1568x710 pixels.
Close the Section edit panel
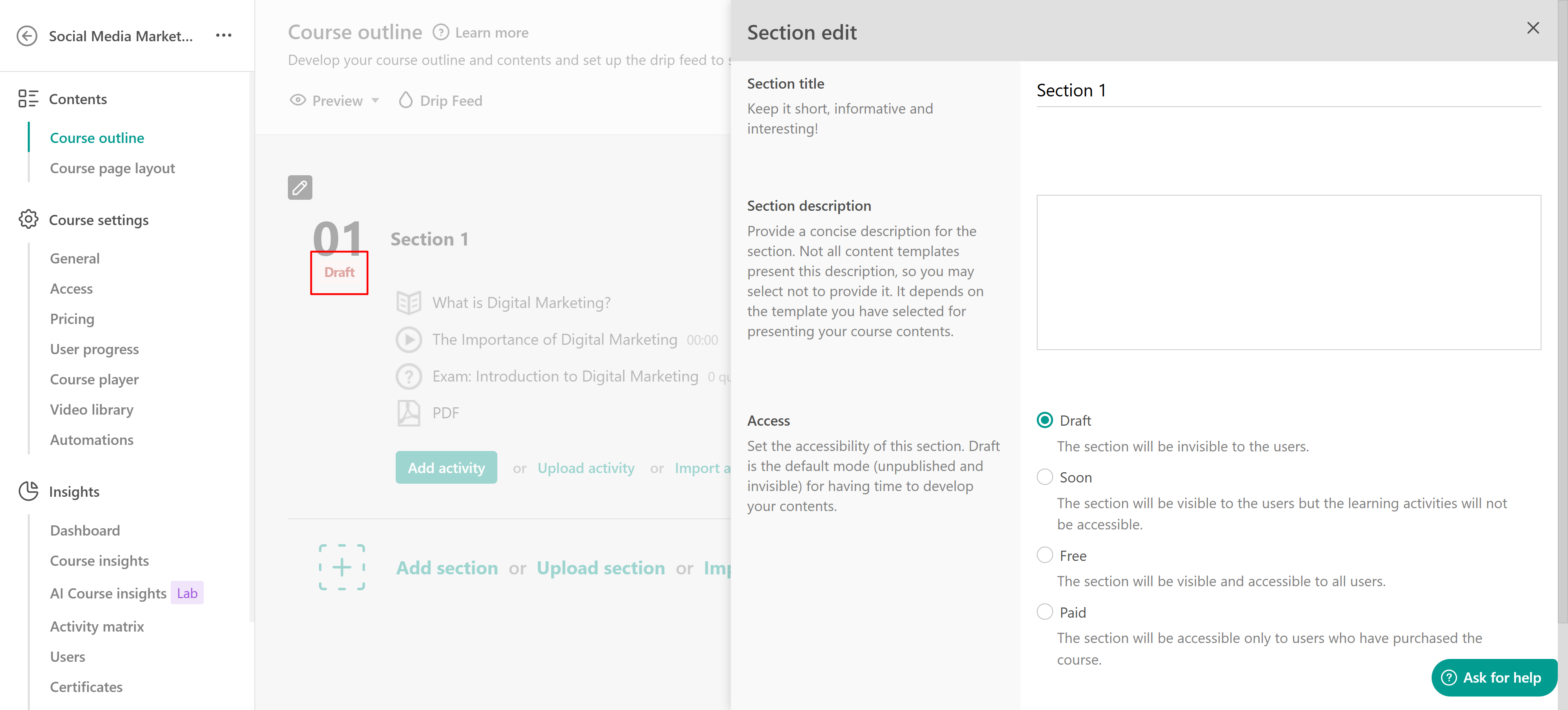[1533, 28]
